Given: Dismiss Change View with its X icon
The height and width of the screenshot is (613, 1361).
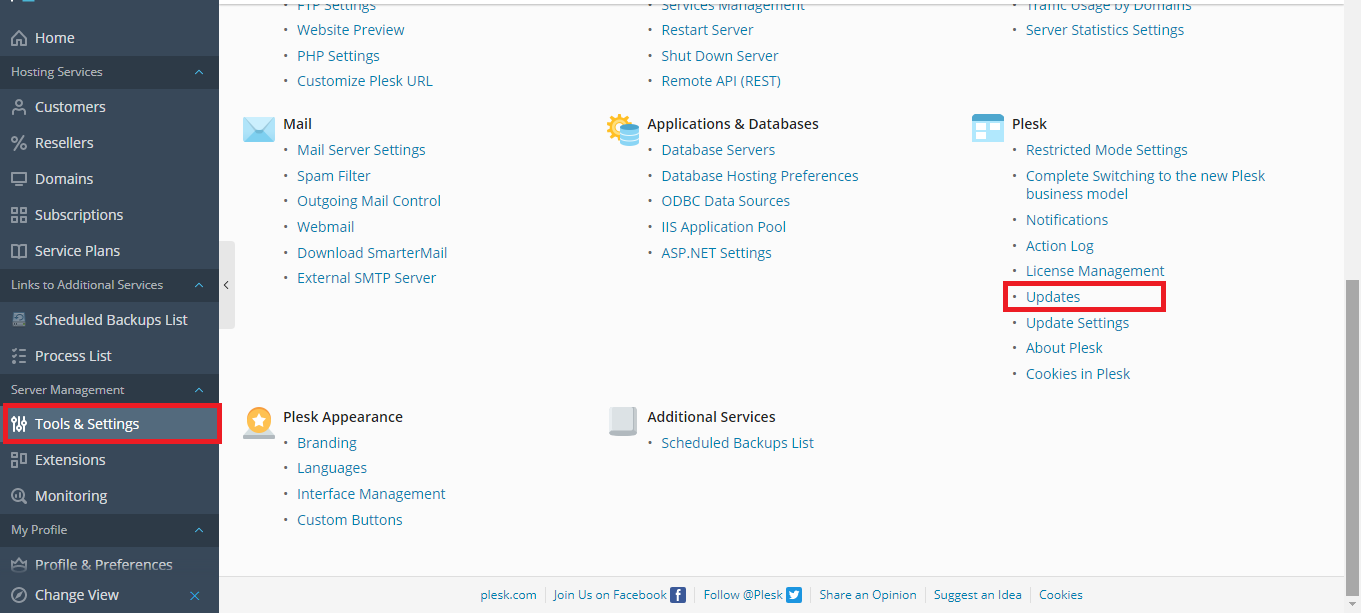Looking at the screenshot, I should pyautogui.click(x=195, y=596).
